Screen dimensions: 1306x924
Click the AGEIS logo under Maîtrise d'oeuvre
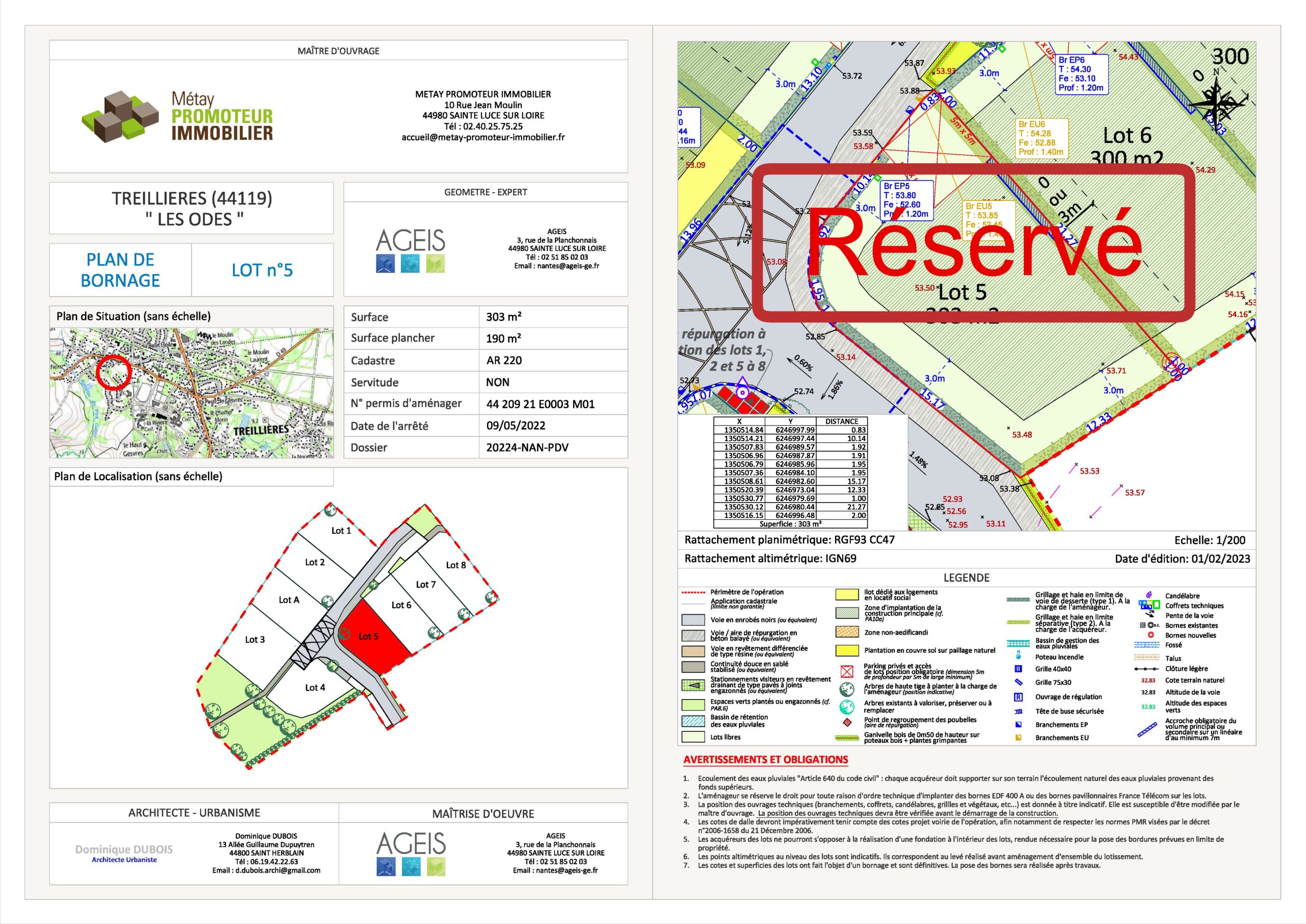411,854
